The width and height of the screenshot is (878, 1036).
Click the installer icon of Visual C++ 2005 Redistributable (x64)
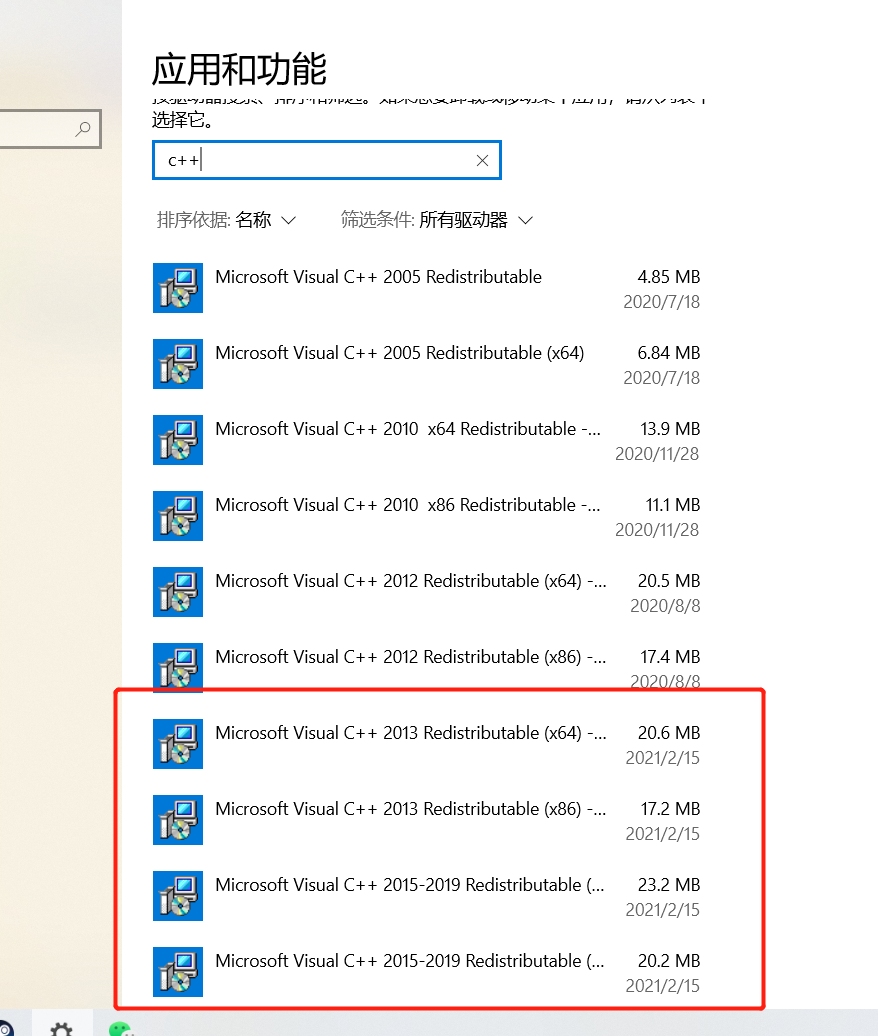coord(178,364)
